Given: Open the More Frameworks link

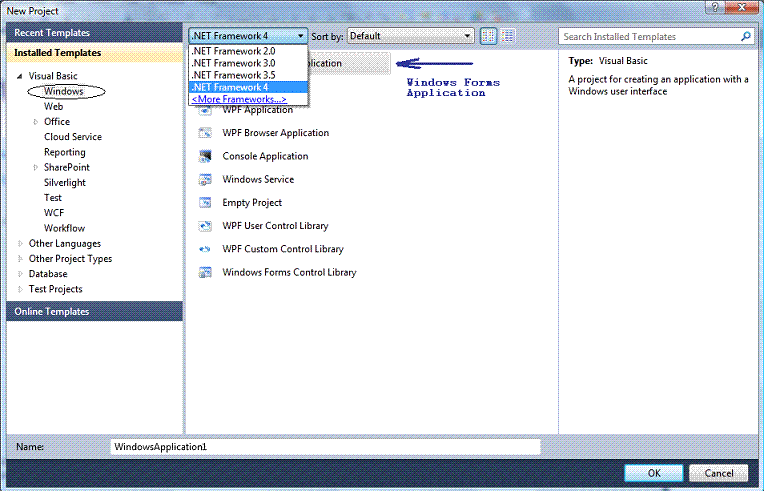Looking at the screenshot, I should point(239,99).
